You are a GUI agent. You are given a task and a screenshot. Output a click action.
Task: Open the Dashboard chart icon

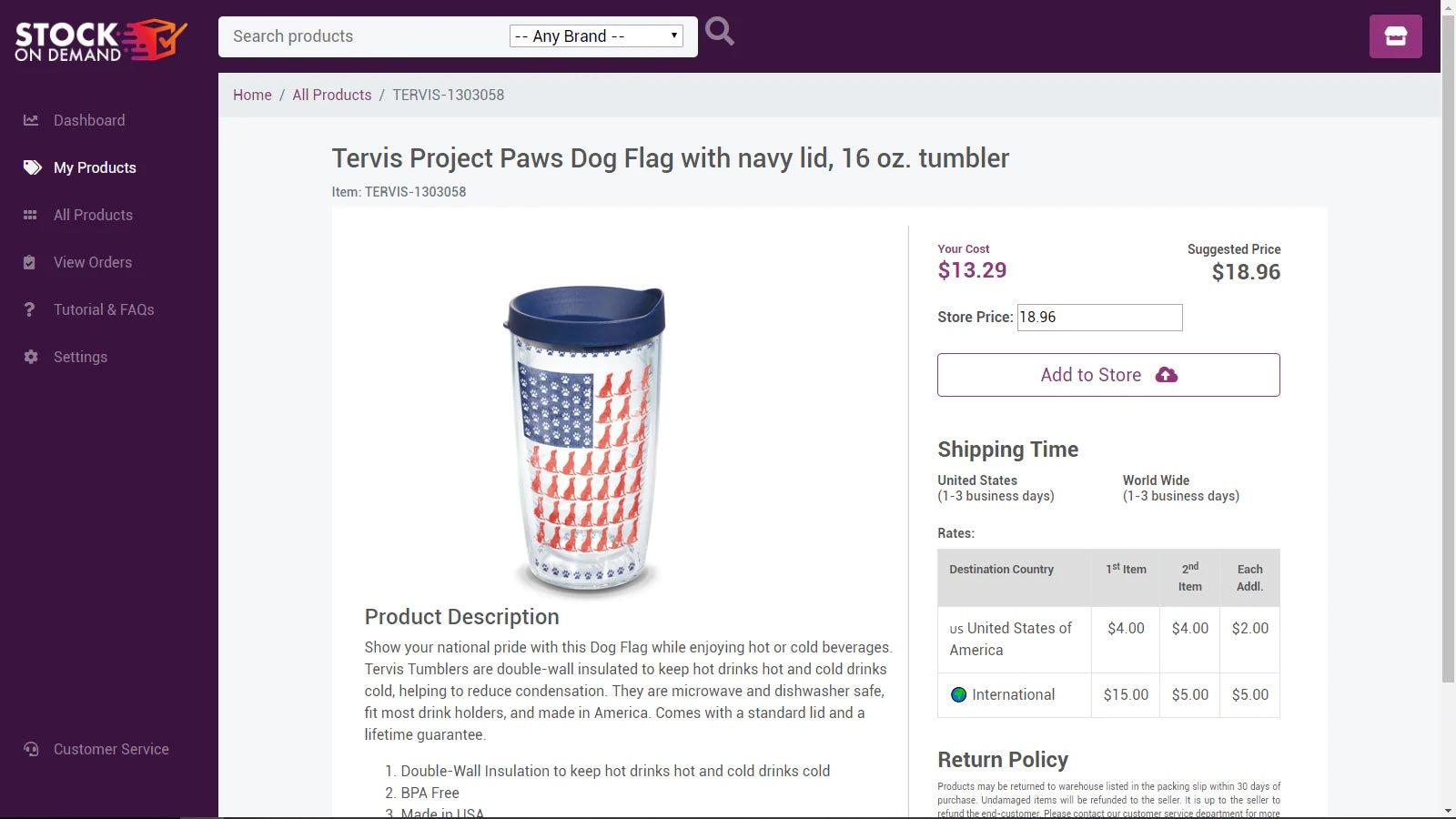click(31, 120)
